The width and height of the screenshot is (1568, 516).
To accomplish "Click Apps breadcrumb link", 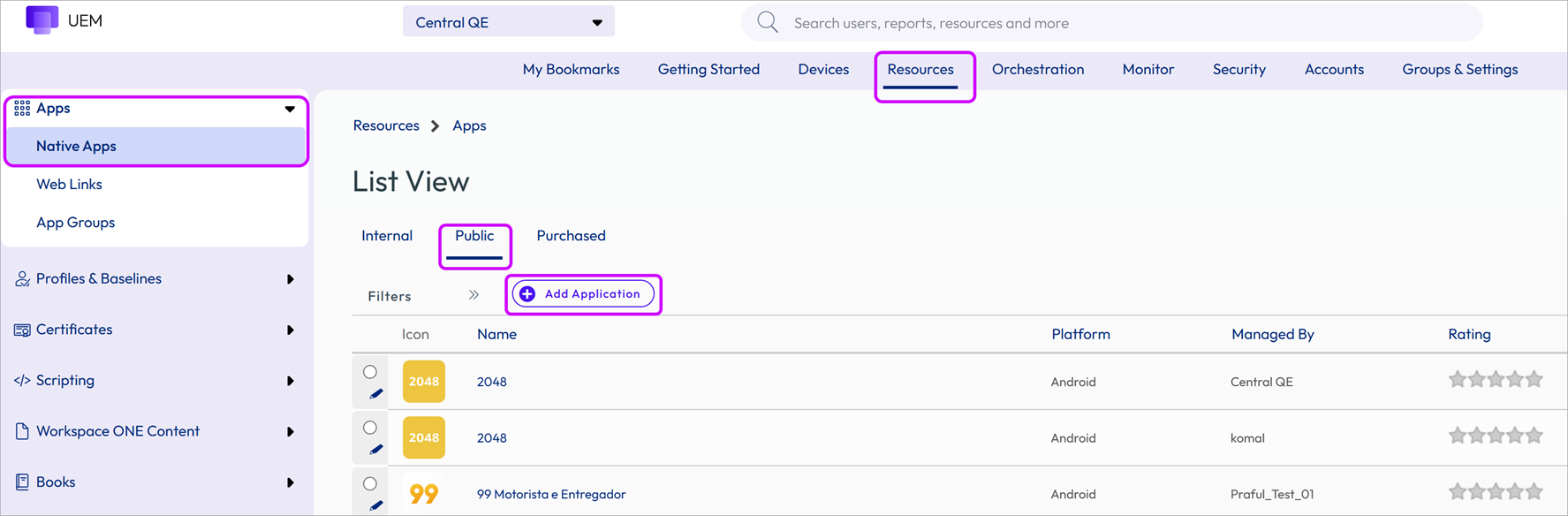I will point(469,125).
